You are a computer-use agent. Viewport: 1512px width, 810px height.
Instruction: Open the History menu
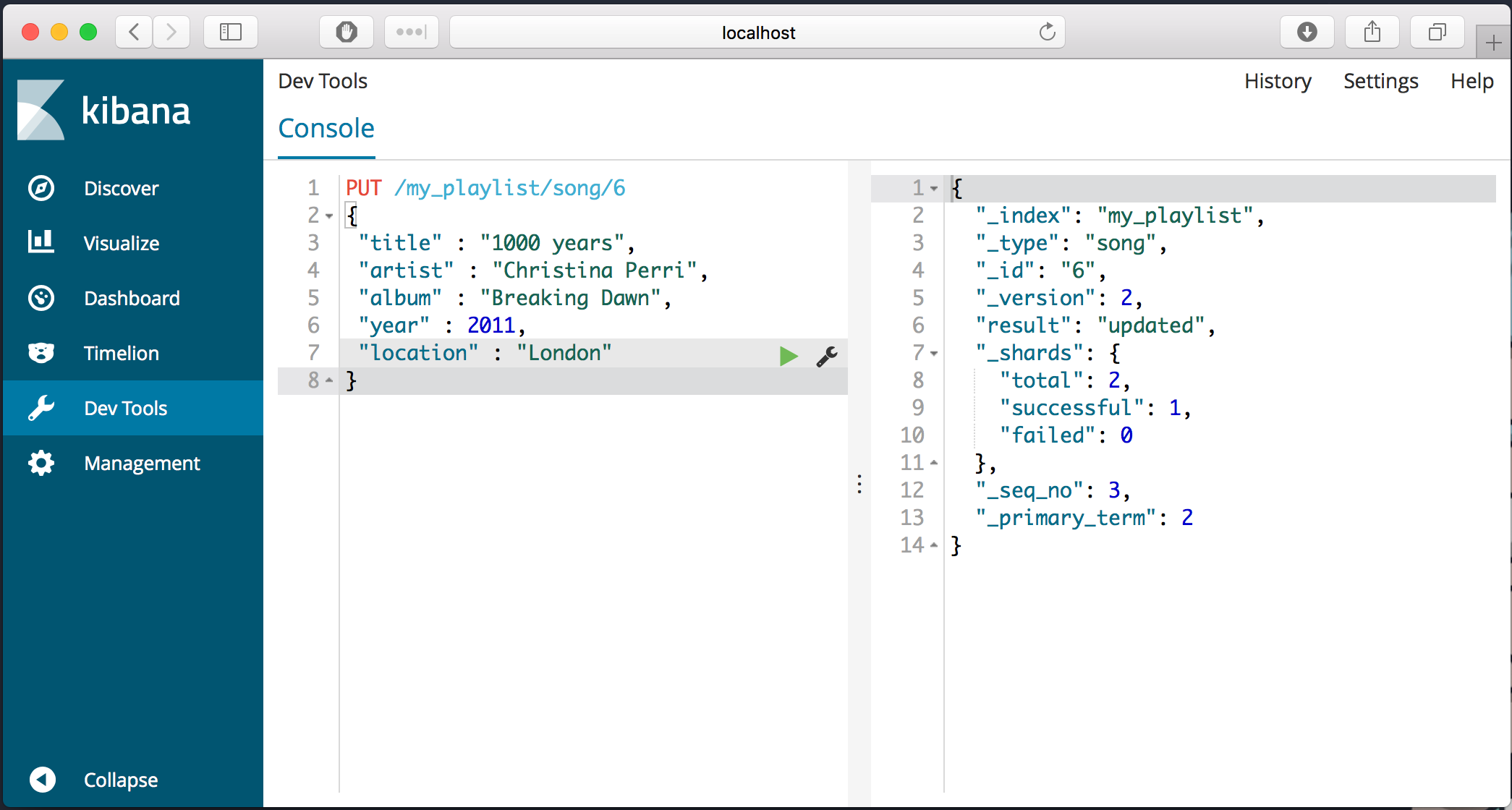click(1278, 81)
